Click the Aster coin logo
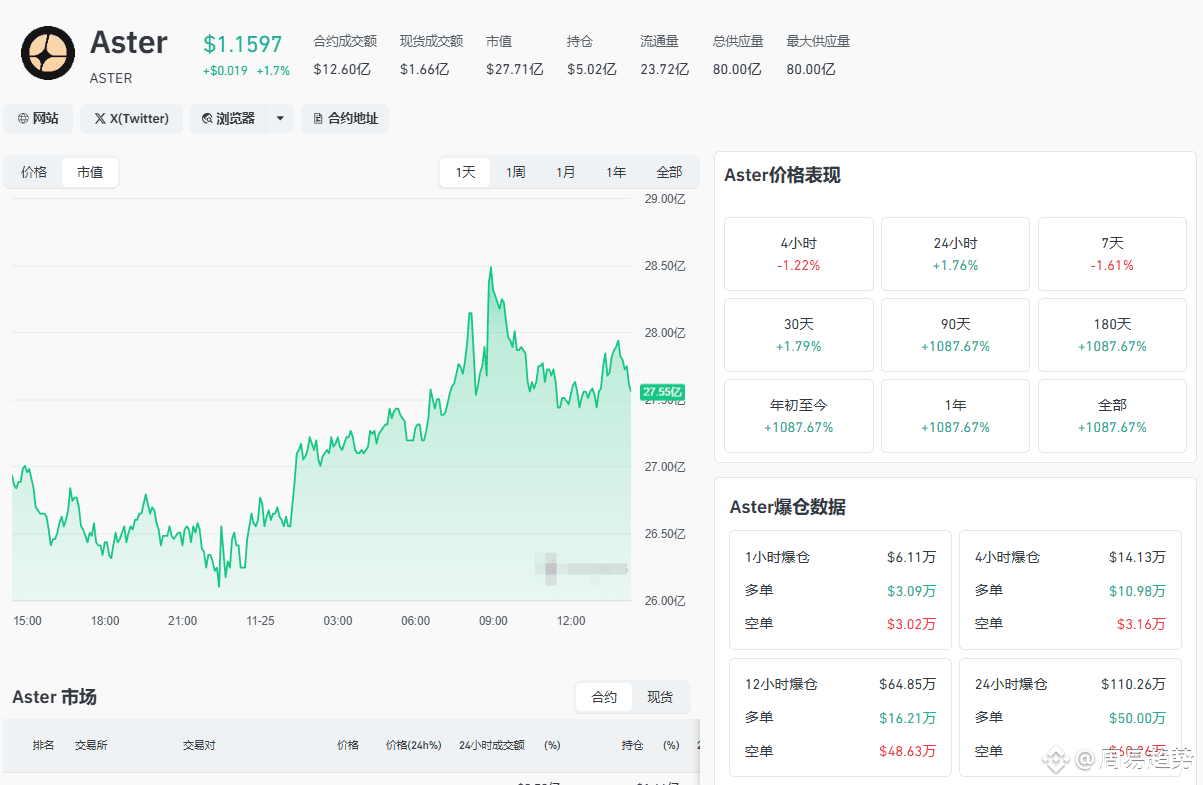The image size is (1203, 785). (x=48, y=53)
